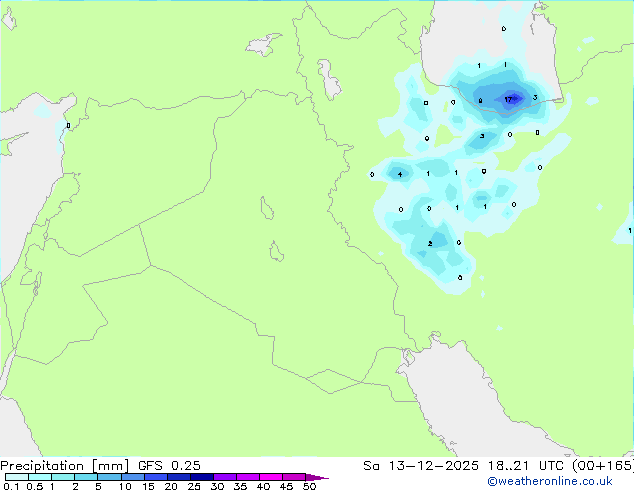
Task: Select the 'Sa 13-12-2025' date text
Action: 421,466
